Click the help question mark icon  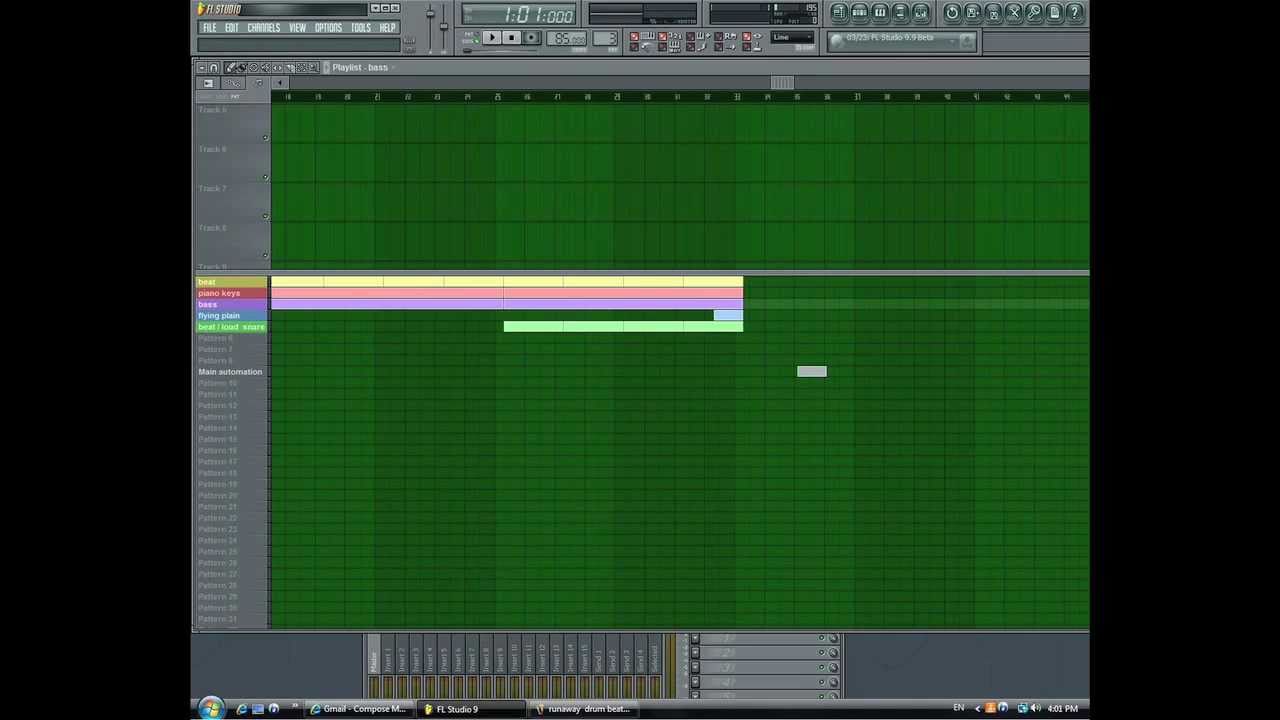point(1075,12)
